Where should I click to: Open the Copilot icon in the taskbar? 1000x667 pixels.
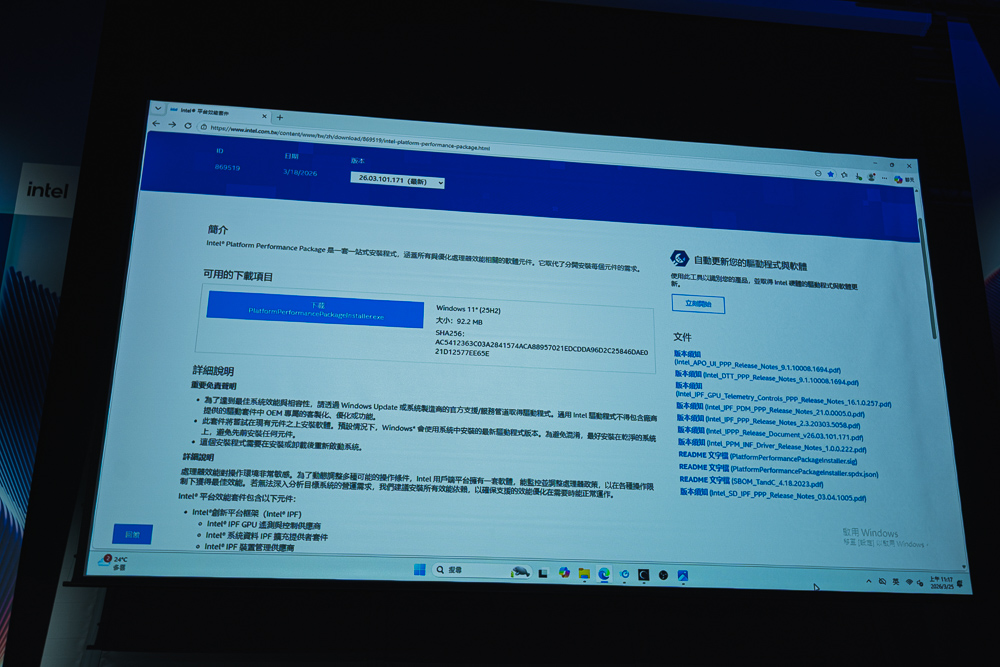click(x=564, y=572)
